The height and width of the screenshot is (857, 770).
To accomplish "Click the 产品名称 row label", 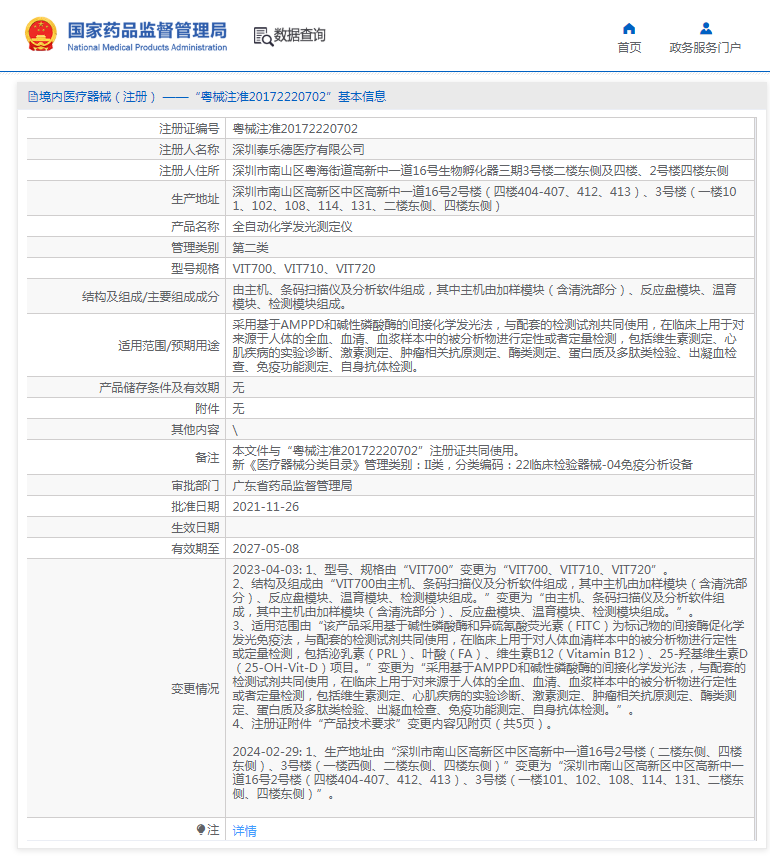I will [x=195, y=226].
